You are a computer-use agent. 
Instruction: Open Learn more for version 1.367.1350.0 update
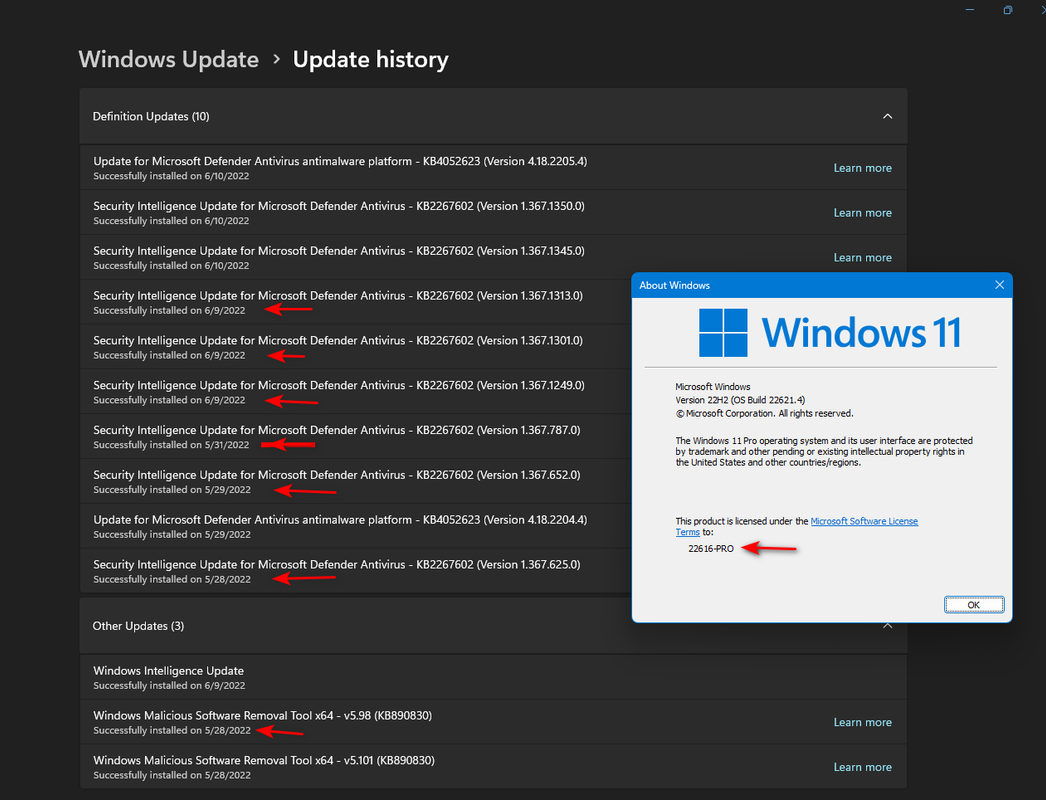pos(862,213)
